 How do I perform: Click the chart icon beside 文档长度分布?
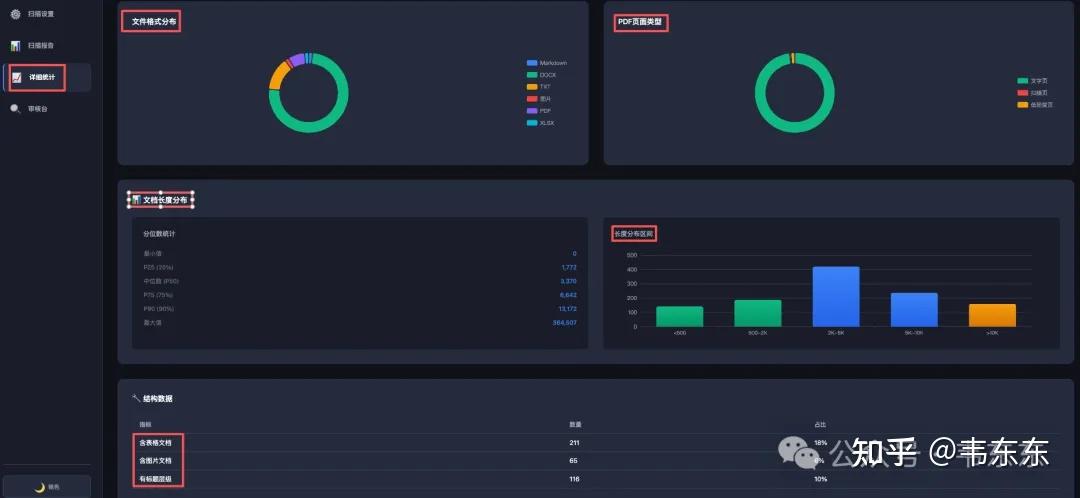tap(136, 200)
